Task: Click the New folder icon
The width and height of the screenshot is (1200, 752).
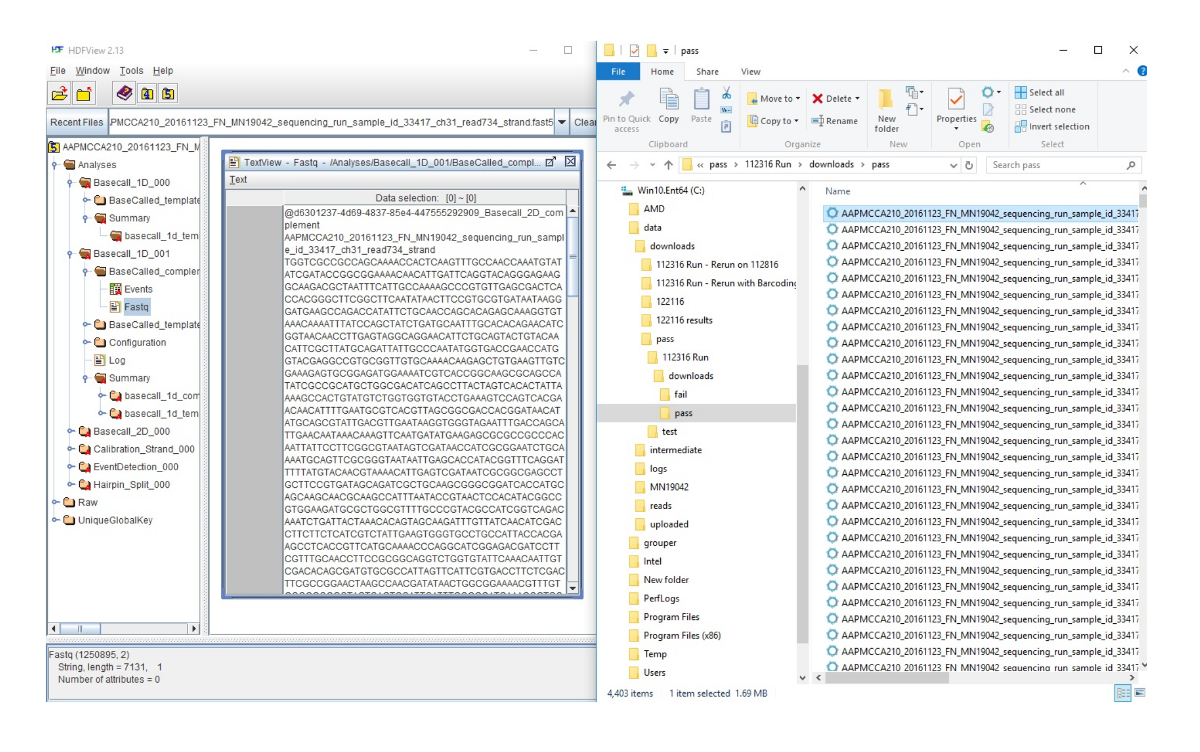Action: (886, 109)
